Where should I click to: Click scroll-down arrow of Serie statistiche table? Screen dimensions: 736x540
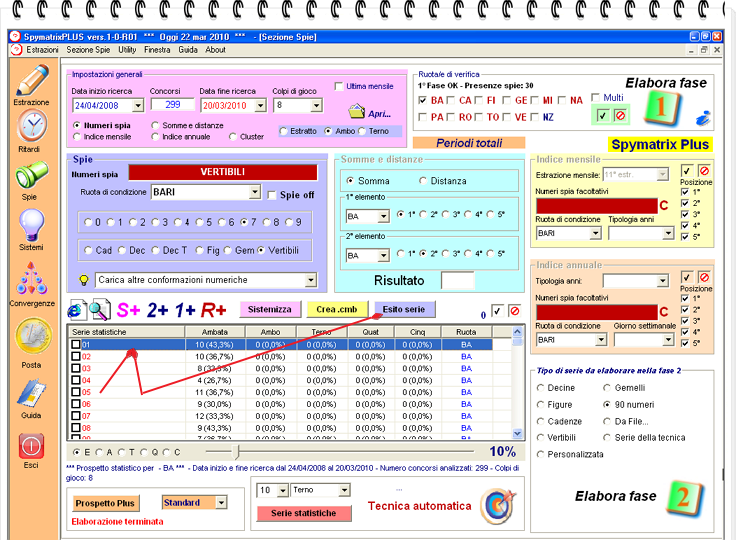click(517, 433)
